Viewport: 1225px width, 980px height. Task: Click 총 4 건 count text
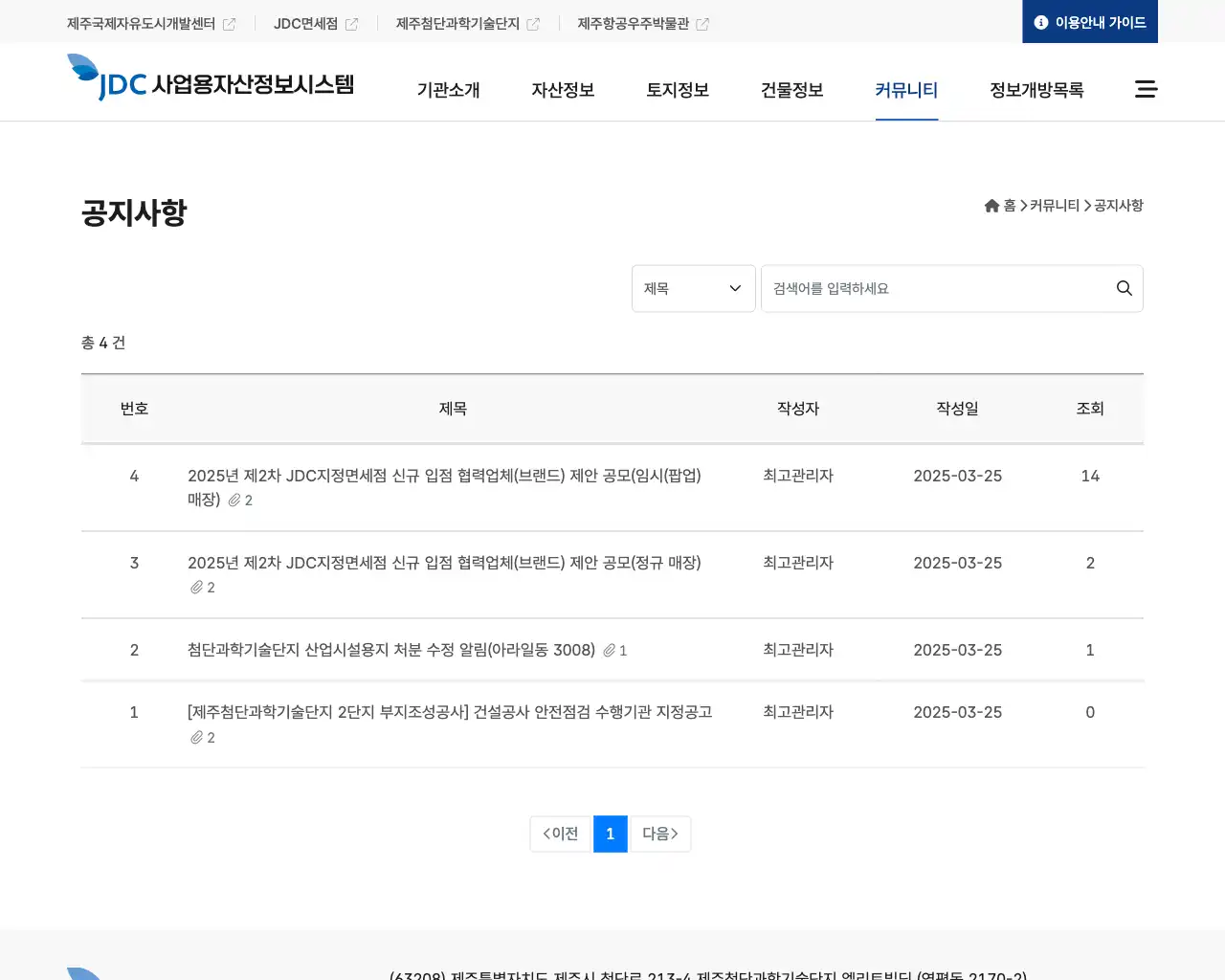(x=103, y=343)
